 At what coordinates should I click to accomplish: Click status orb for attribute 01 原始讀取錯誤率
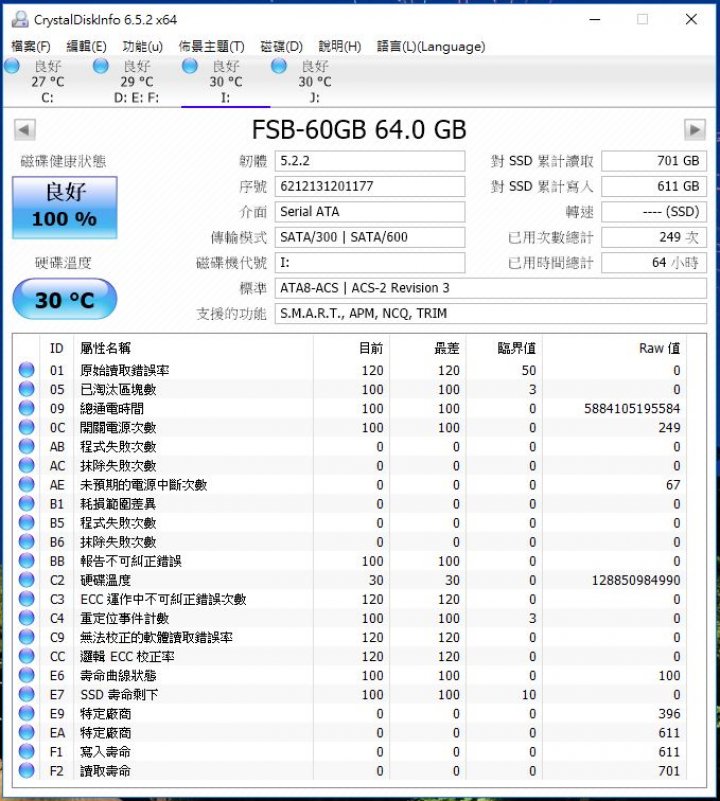click(27, 370)
